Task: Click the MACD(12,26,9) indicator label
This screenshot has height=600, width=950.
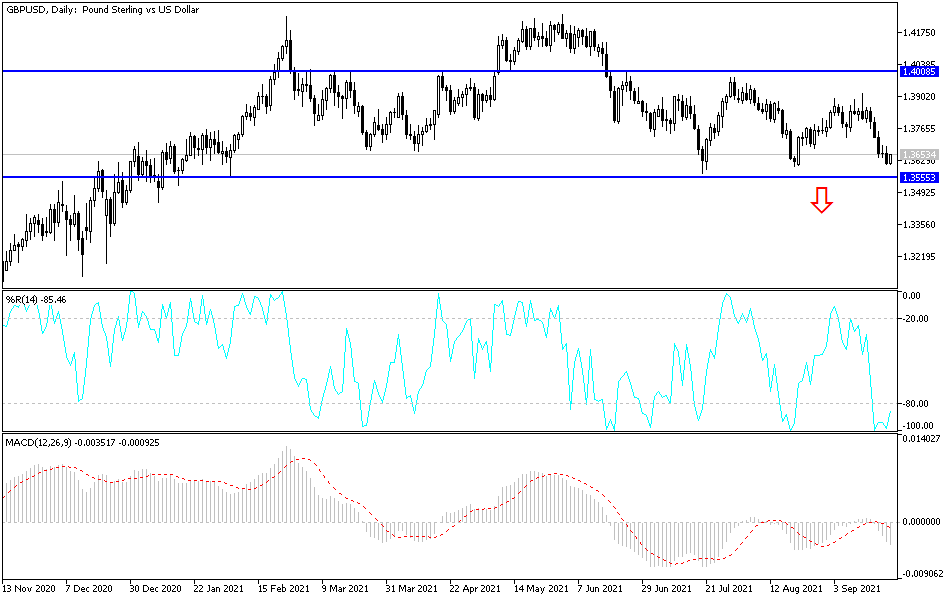Action: [45, 440]
